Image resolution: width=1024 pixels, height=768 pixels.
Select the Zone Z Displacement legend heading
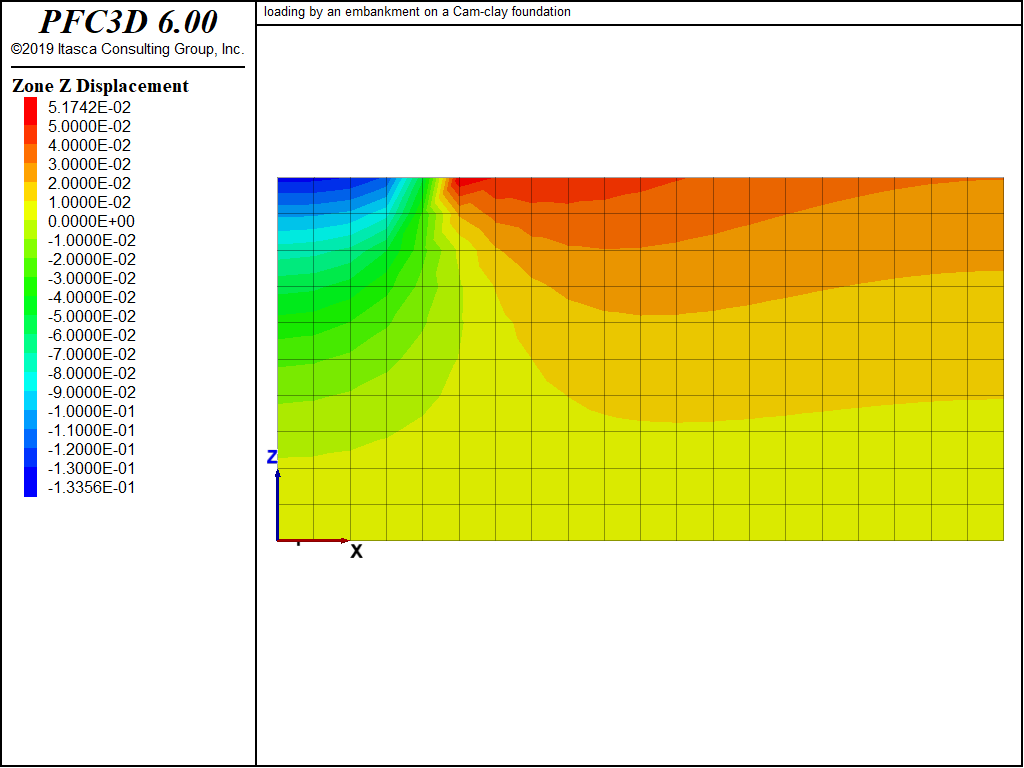coord(100,86)
